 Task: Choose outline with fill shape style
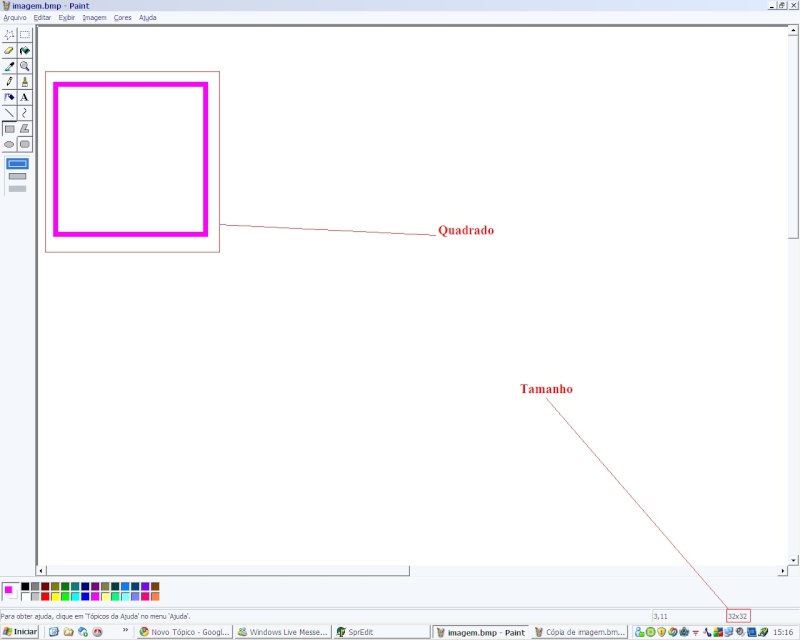click(x=17, y=176)
